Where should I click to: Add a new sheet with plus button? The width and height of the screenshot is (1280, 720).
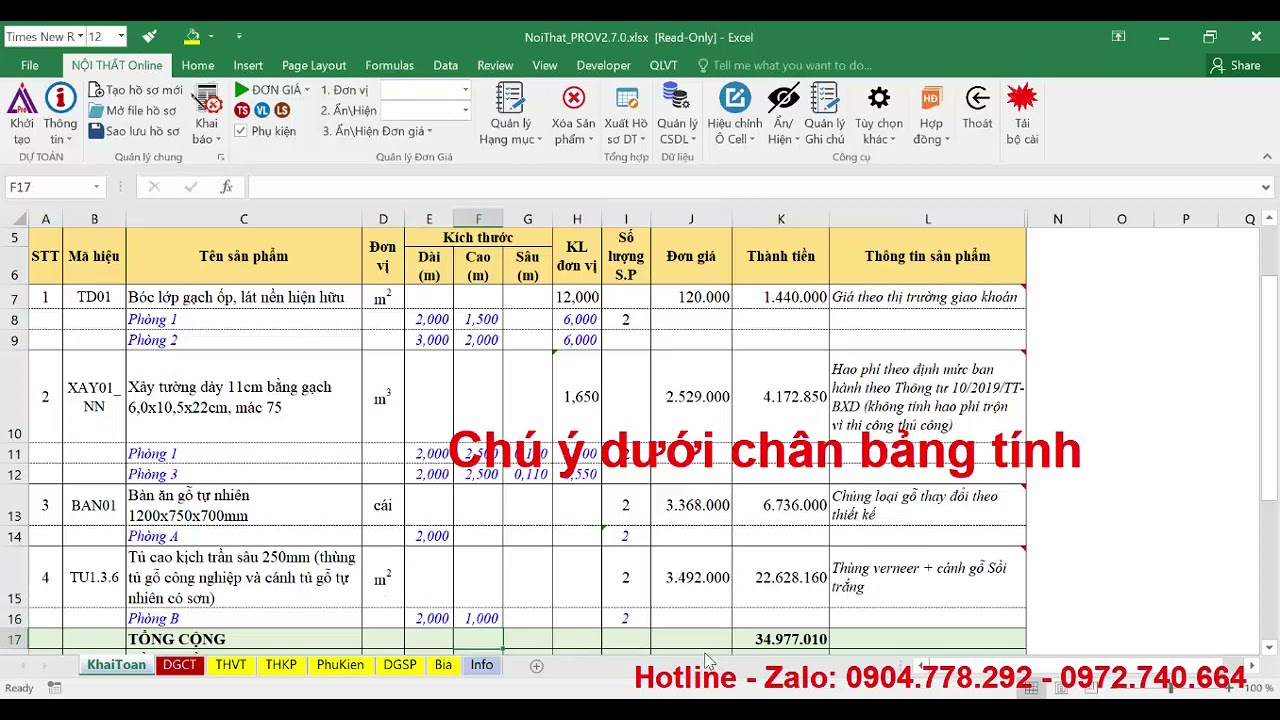click(536, 666)
